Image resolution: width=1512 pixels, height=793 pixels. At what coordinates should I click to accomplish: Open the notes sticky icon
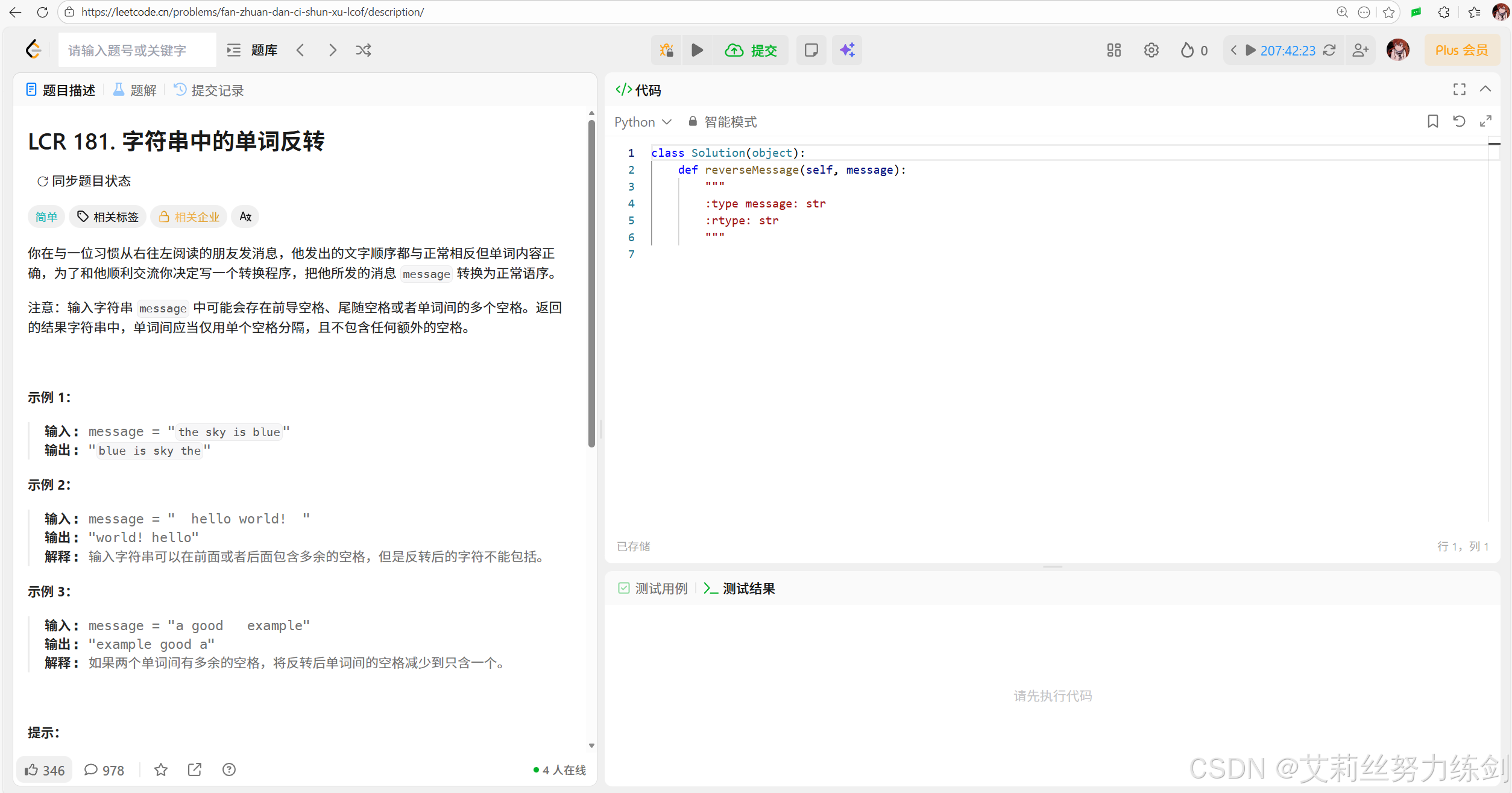811,50
